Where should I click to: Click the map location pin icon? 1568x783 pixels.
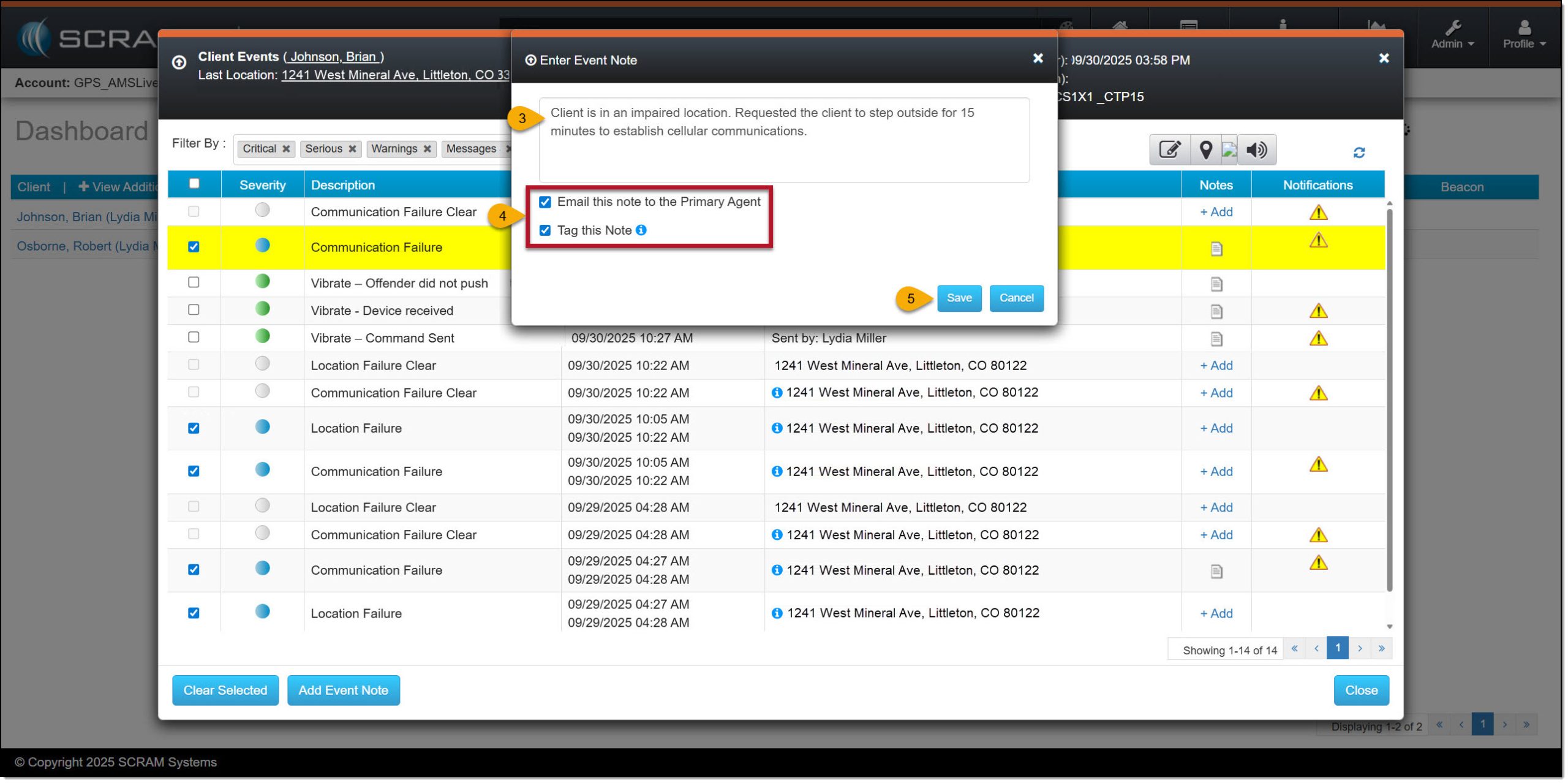pyautogui.click(x=1205, y=149)
